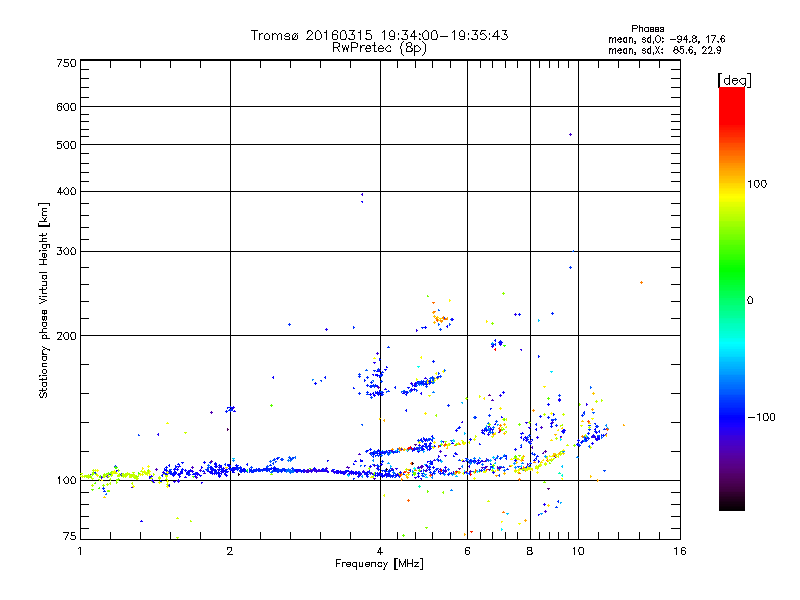Click the lone purple point near 9.7 MHz, 520 km
Image resolution: width=800 pixels, height=600 pixels.
[570, 135]
